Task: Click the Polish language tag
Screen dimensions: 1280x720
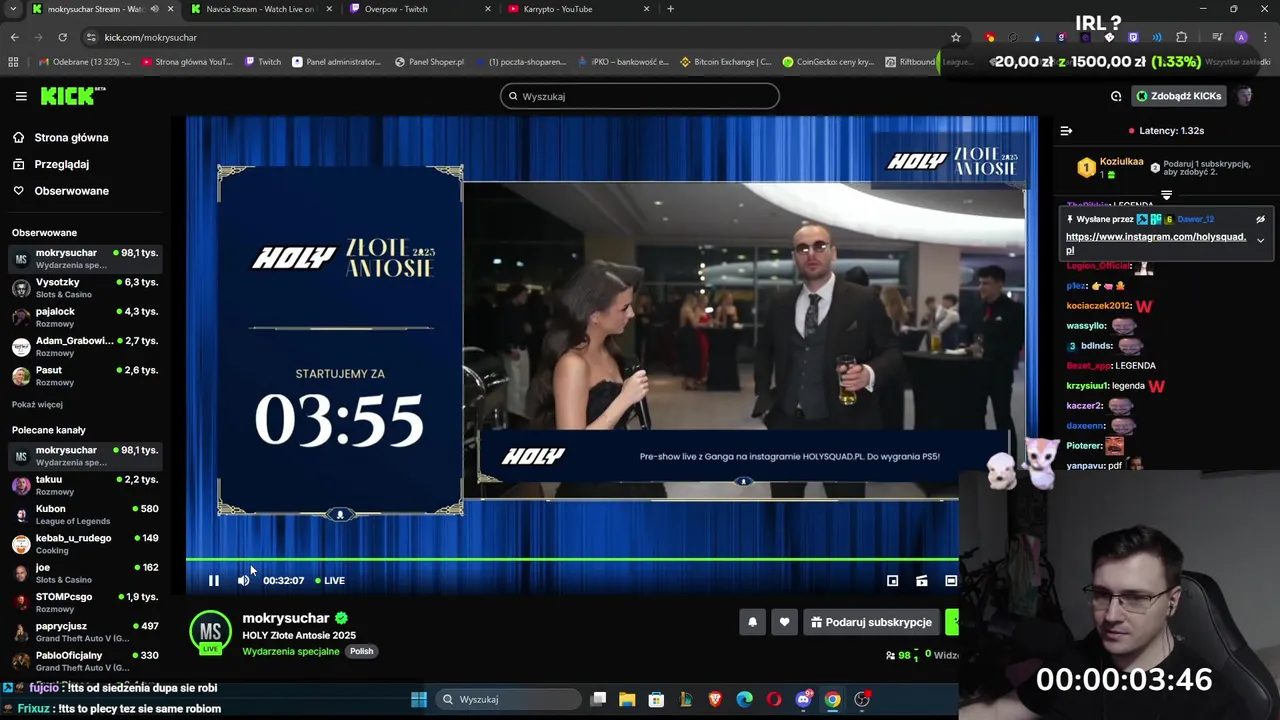Action: coord(361,651)
